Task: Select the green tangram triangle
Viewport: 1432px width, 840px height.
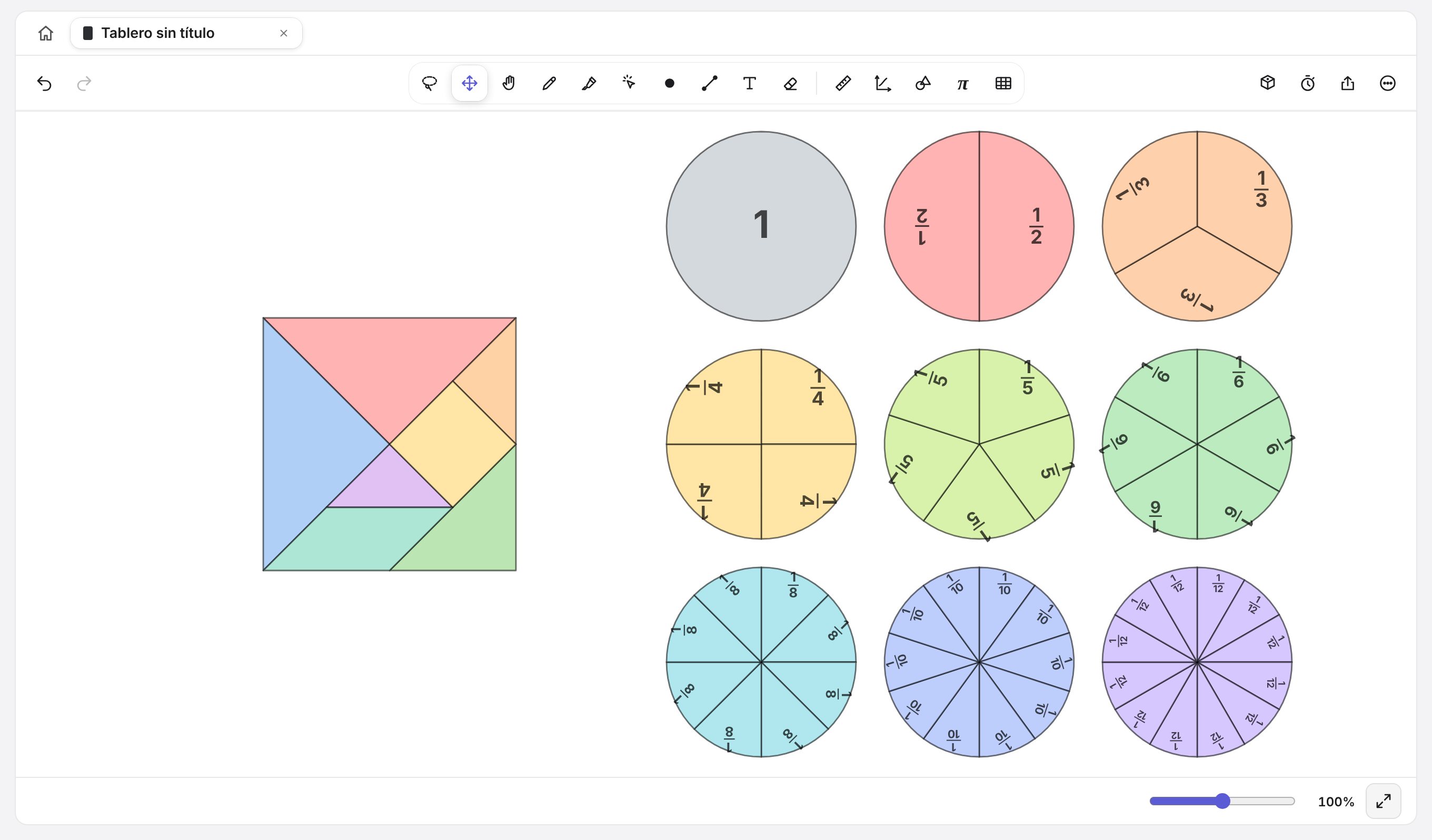Action: point(473,528)
